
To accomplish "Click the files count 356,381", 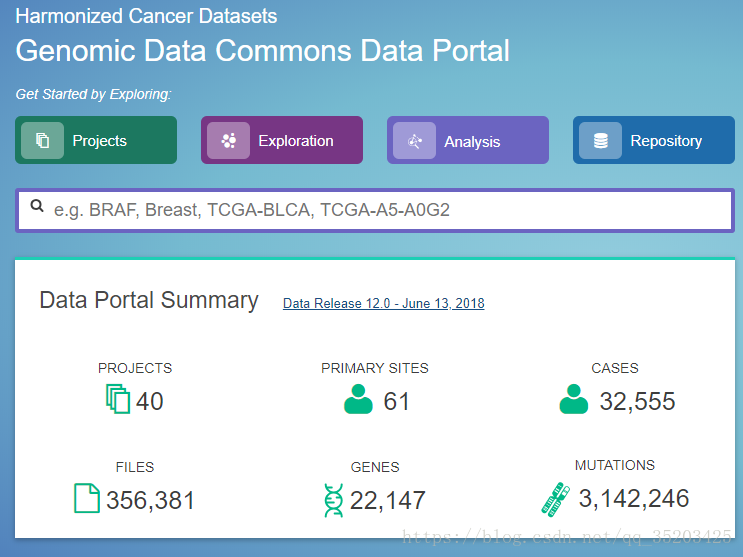I will pyautogui.click(x=150, y=501).
